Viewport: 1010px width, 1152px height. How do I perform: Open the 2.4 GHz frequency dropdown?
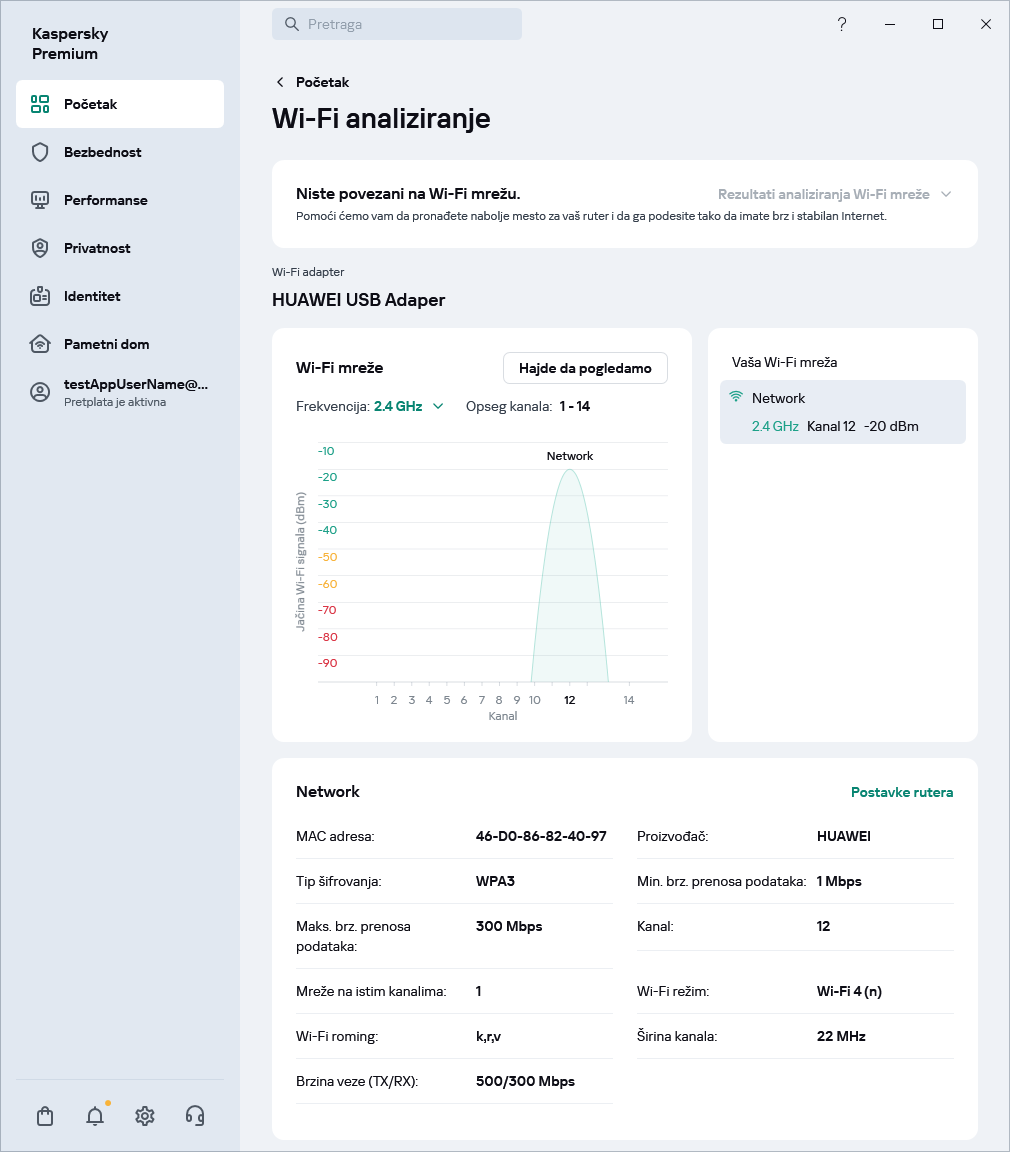tap(408, 406)
